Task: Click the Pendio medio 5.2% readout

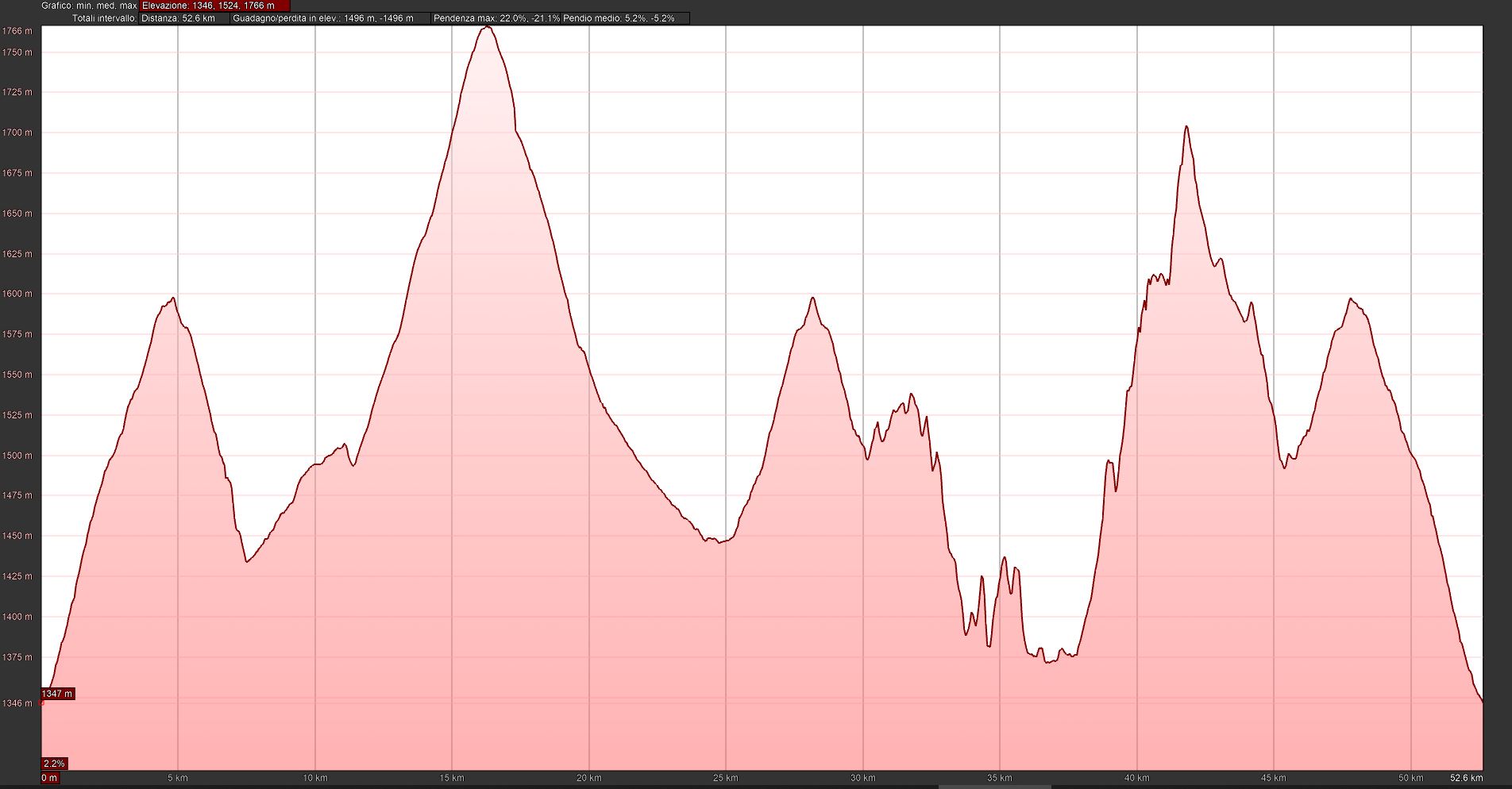Action: coord(619,18)
